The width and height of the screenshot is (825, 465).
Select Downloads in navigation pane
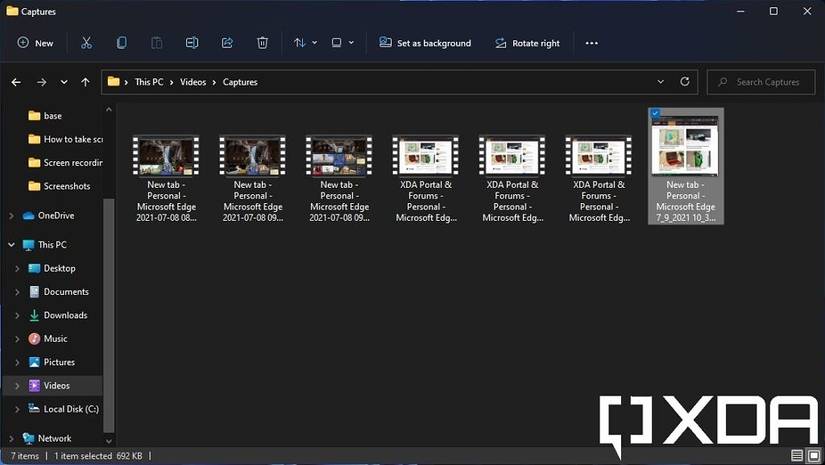[58, 315]
